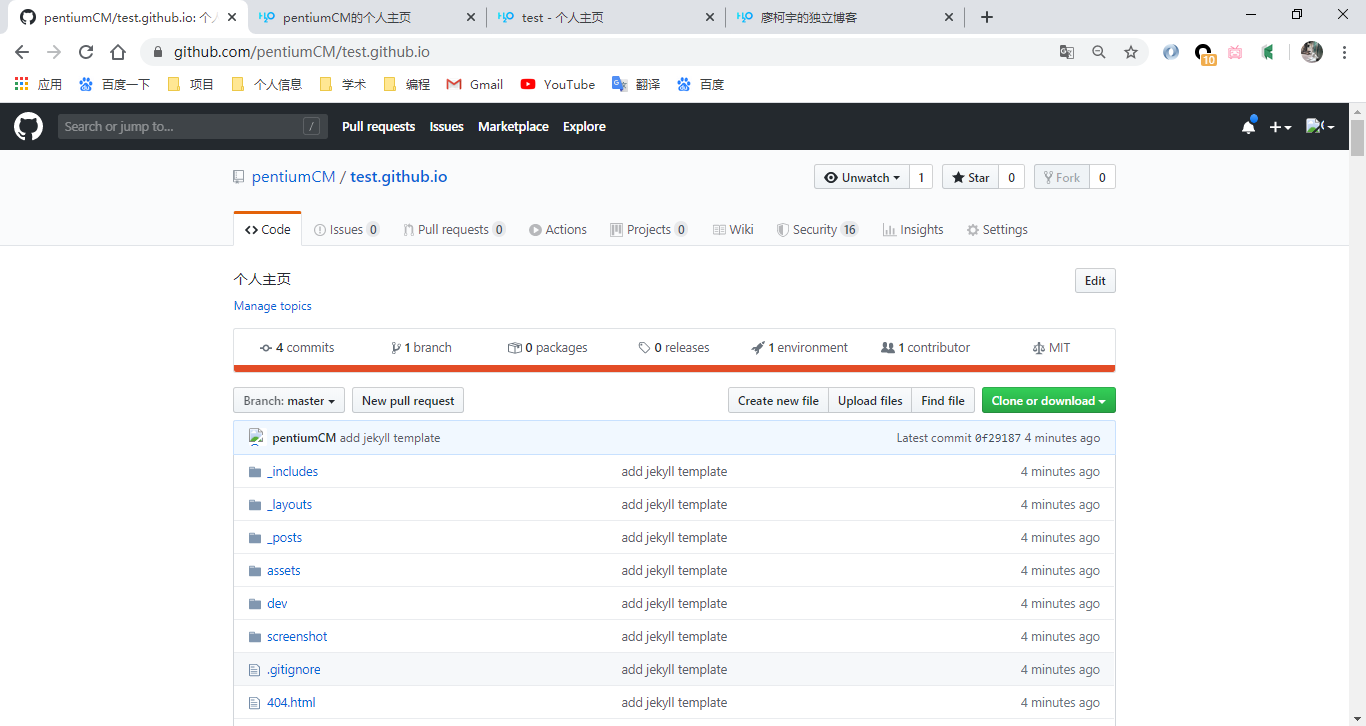The height and width of the screenshot is (726, 1366).
Task: Click the Fork button
Action: pyautogui.click(x=1061, y=177)
